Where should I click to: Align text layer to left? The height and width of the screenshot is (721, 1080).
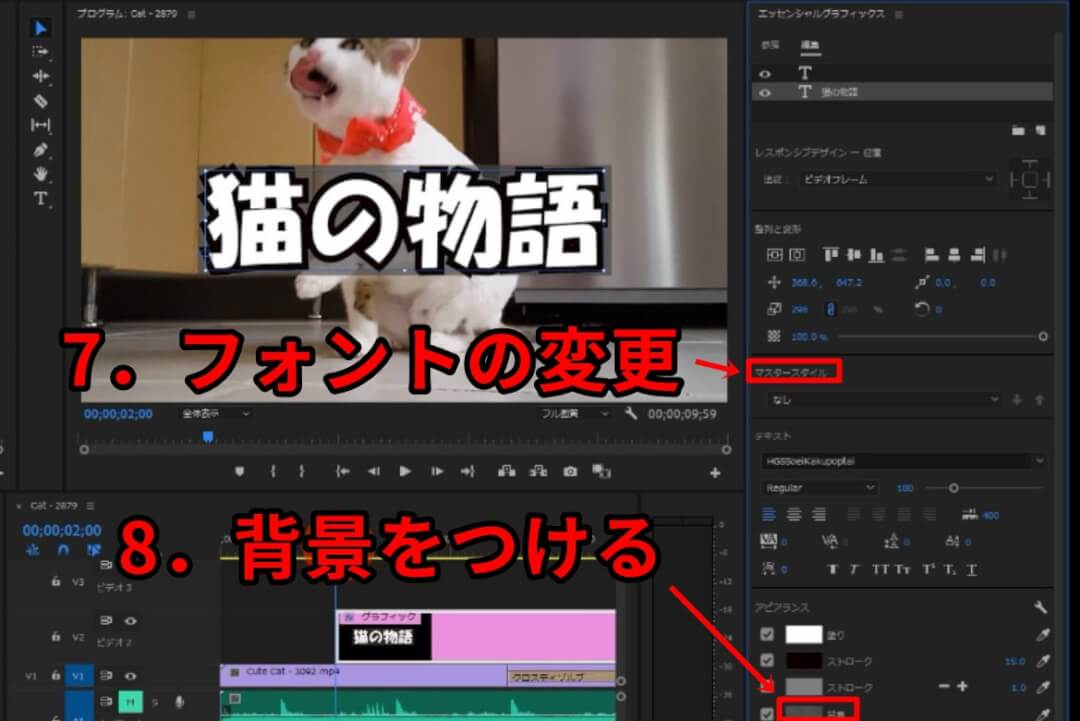coord(932,255)
